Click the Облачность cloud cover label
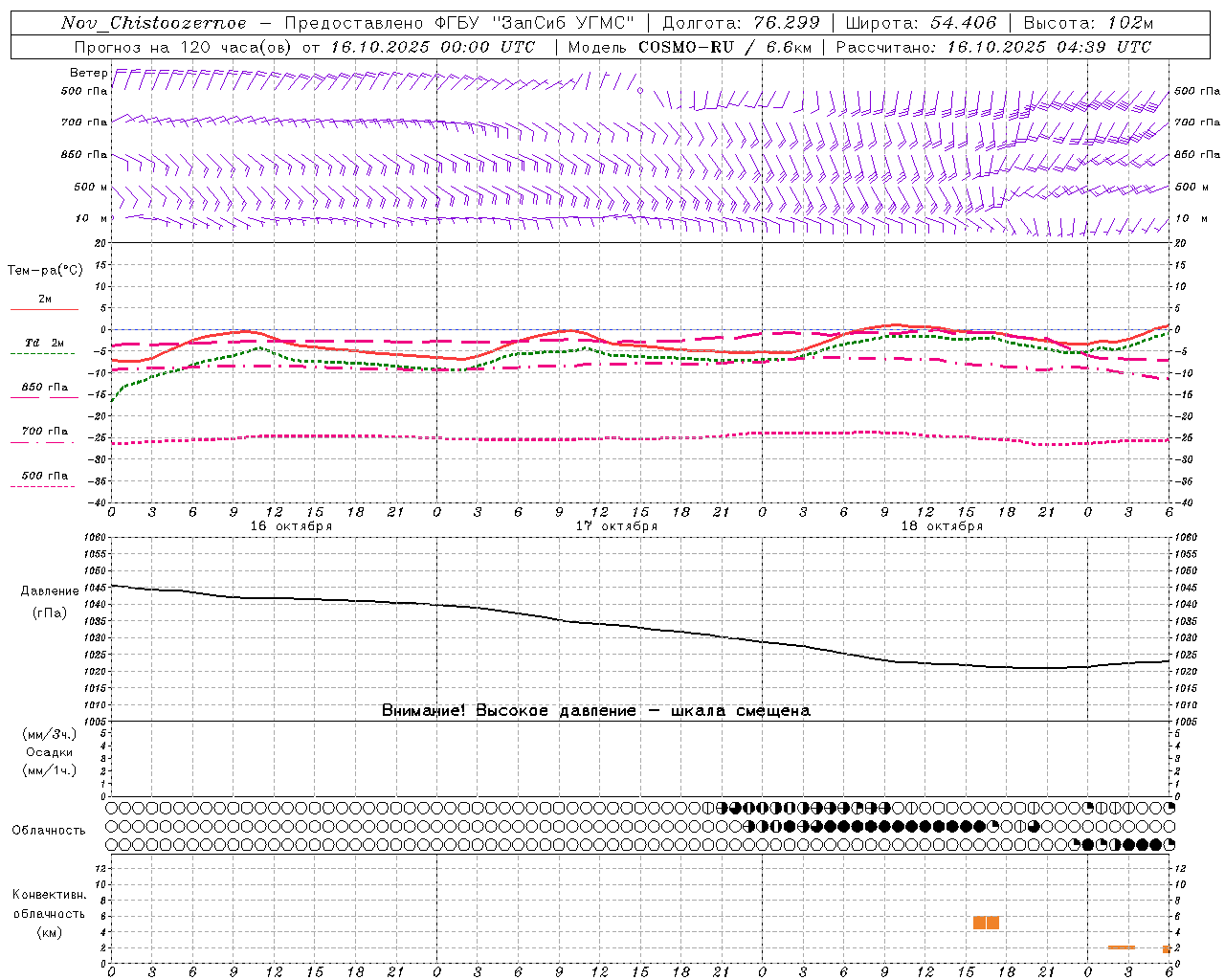The width and height of the screenshot is (1225, 980). tap(49, 831)
